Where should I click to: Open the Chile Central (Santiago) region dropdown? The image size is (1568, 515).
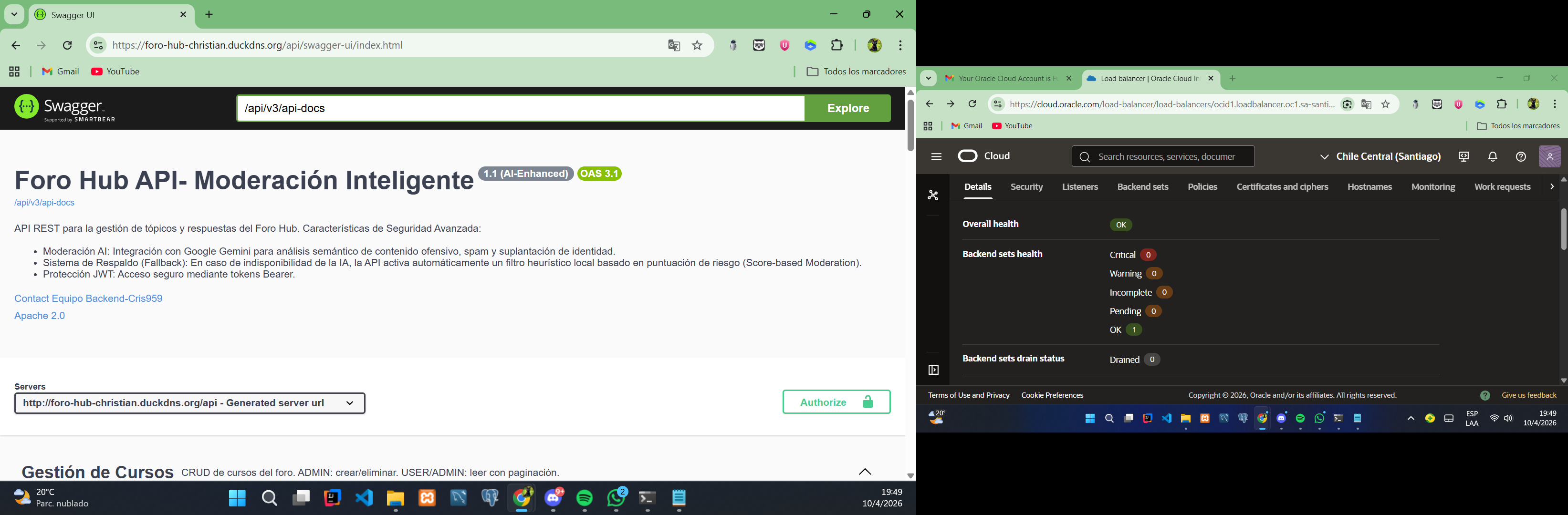[x=1380, y=157]
